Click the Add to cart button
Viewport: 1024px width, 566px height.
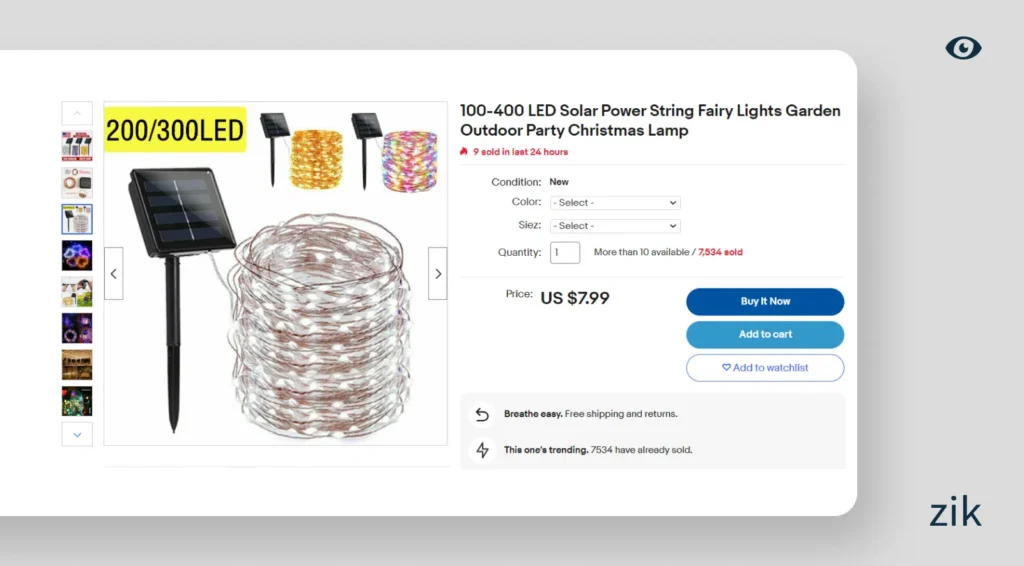coord(765,334)
